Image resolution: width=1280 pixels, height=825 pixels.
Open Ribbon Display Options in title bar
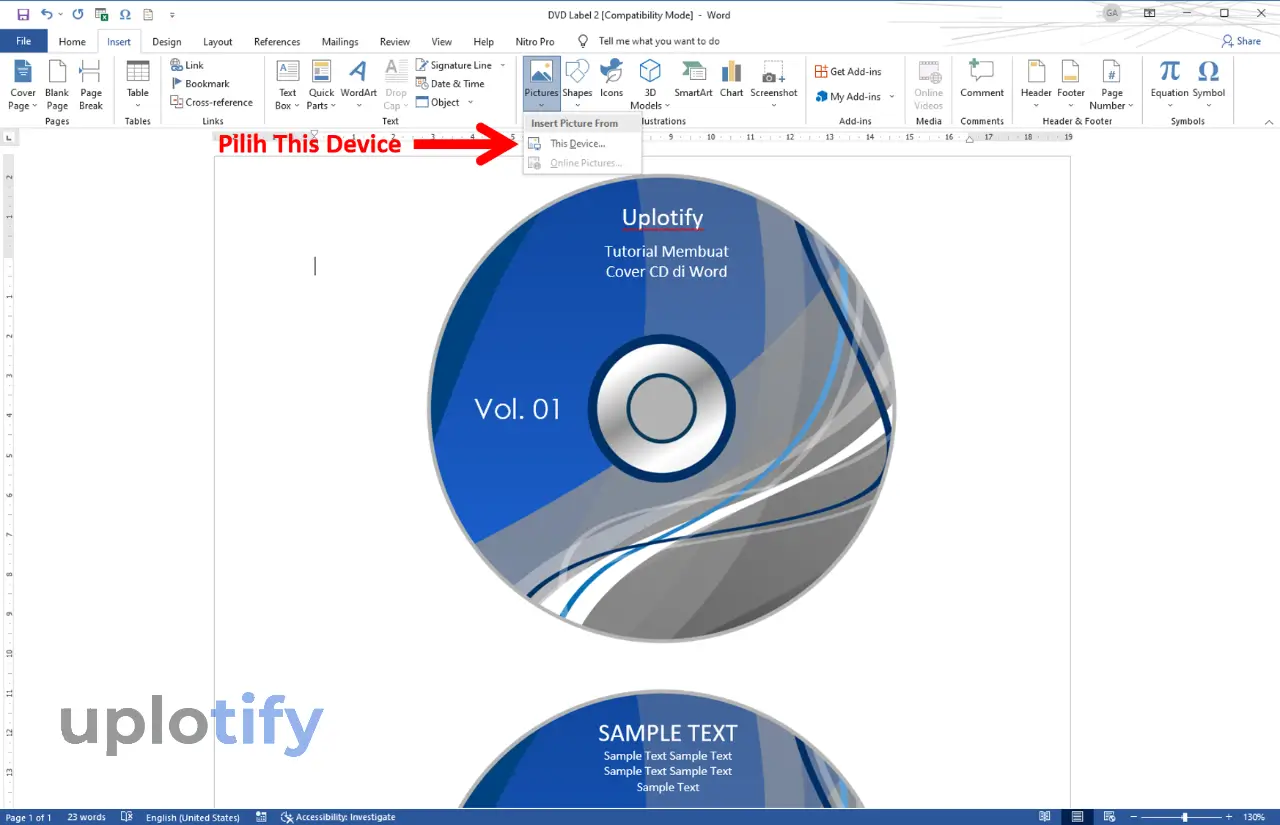1150,14
